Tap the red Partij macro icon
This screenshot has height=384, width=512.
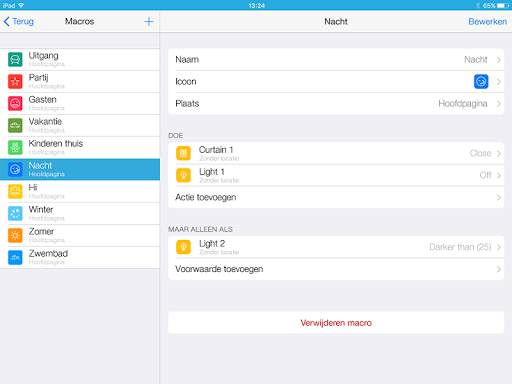click(x=15, y=81)
